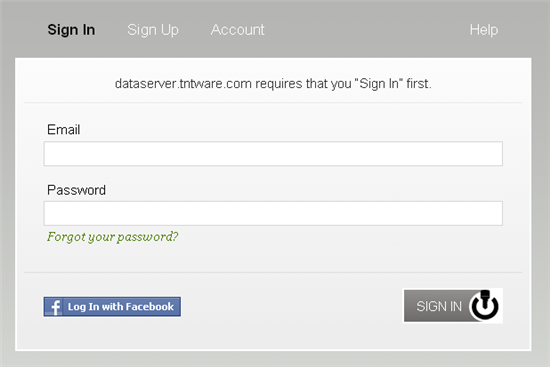
Task: Focus the Password input field
Action: click(x=273, y=213)
